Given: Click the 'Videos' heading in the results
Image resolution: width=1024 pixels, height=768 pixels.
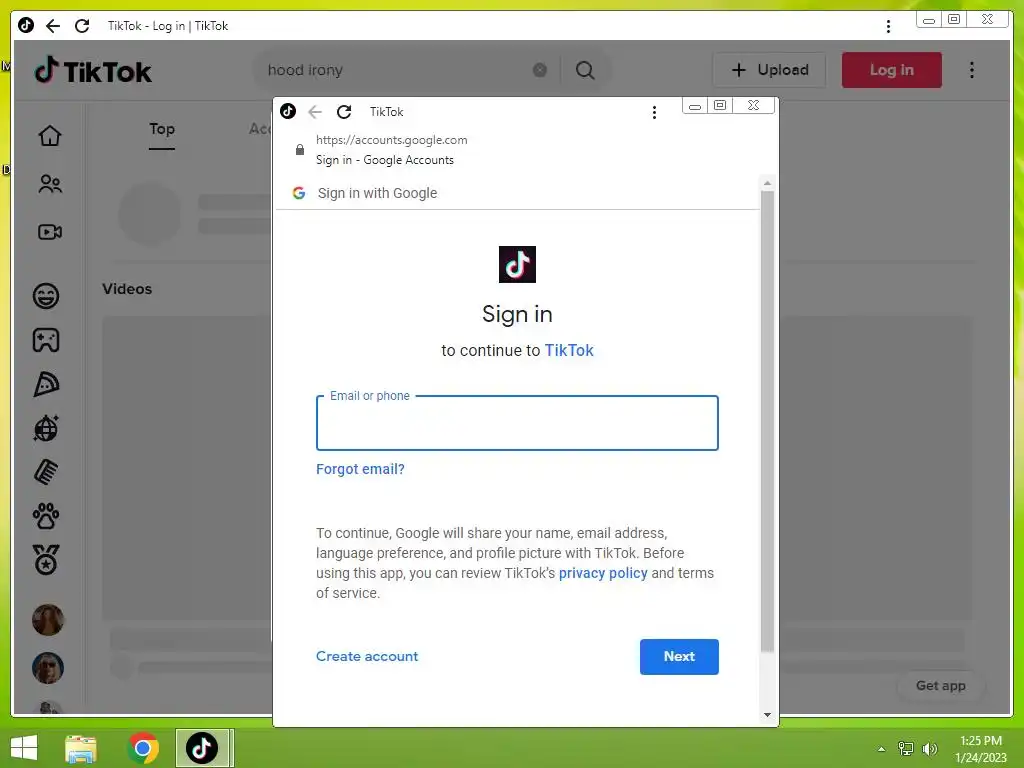Looking at the screenshot, I should coord(127,289).
